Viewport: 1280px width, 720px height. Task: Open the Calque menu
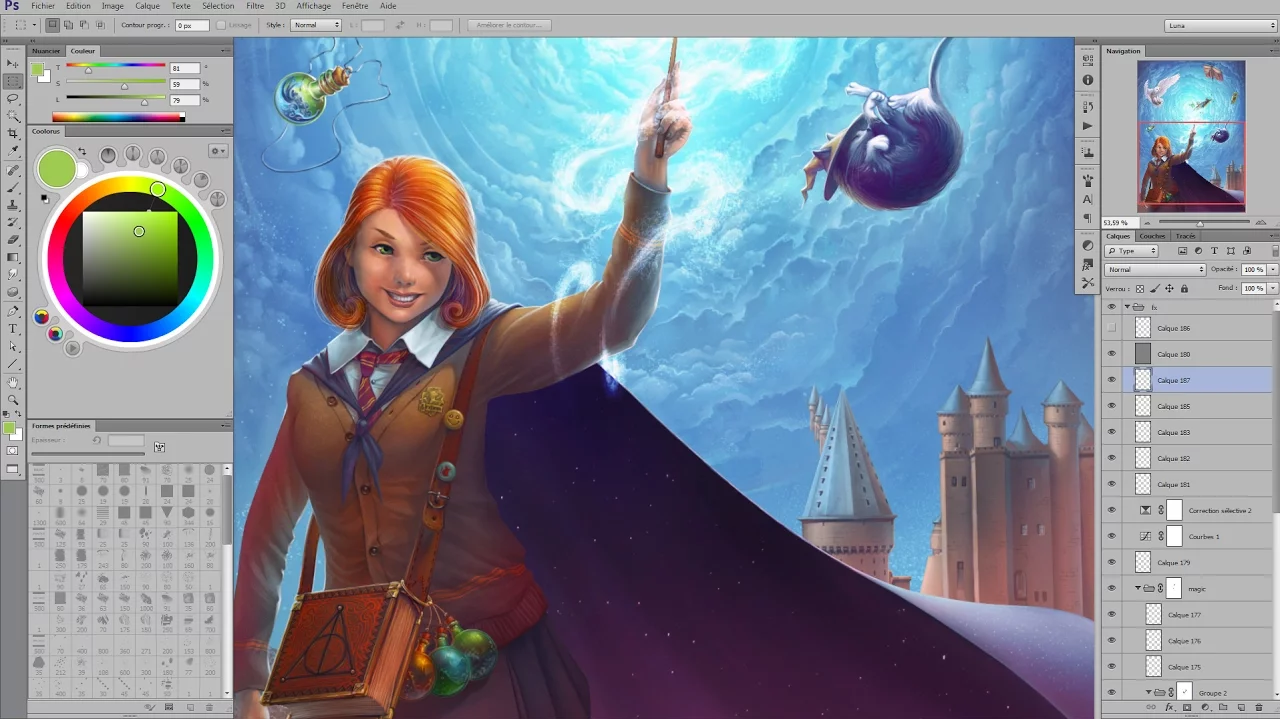click(x=147, y=6)
